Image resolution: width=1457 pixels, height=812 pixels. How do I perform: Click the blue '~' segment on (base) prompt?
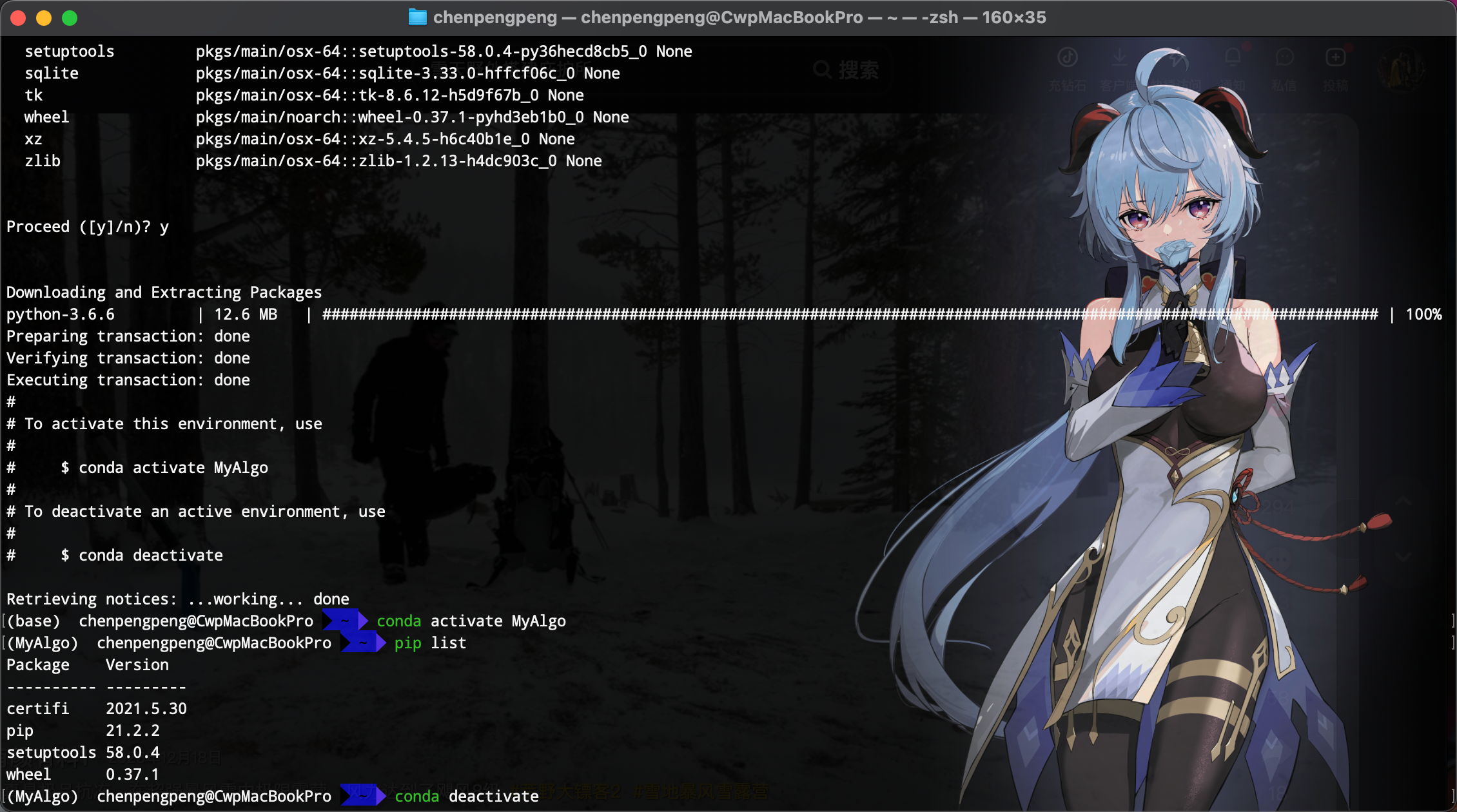[x=345, y=621]
